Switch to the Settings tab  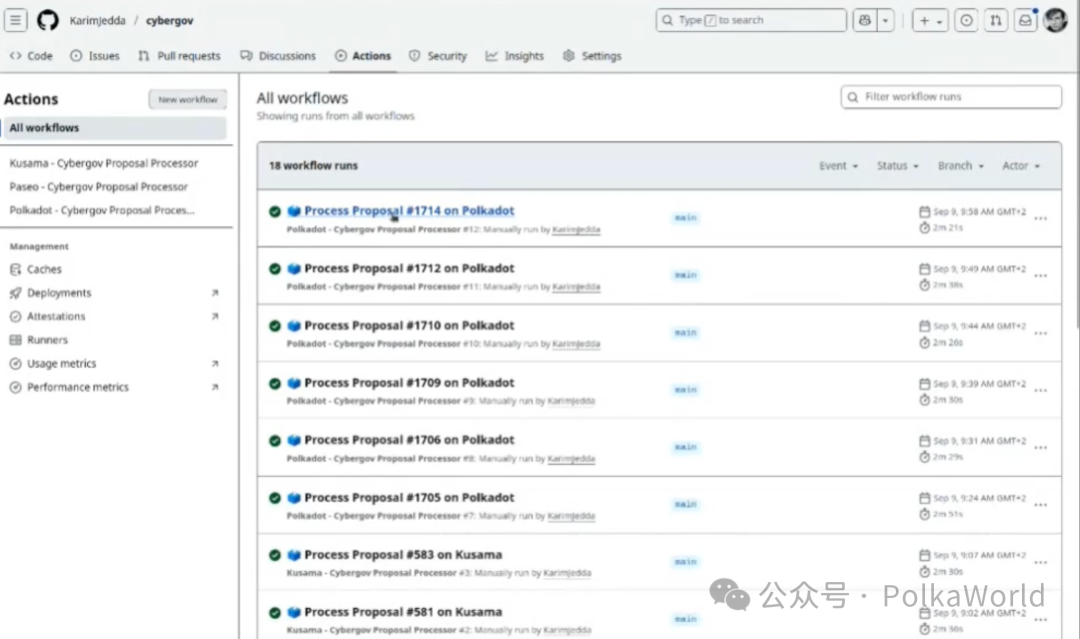(592, 56)
